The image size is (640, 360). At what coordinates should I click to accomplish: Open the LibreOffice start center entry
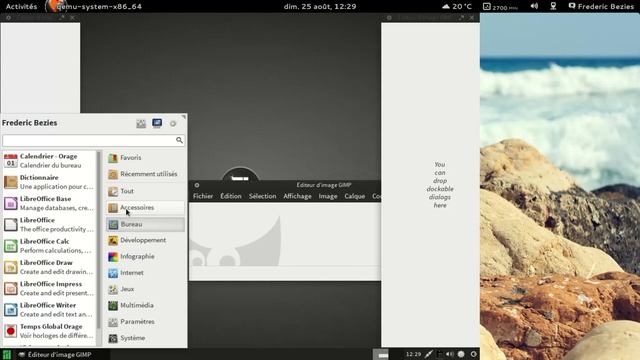point(49,224)
